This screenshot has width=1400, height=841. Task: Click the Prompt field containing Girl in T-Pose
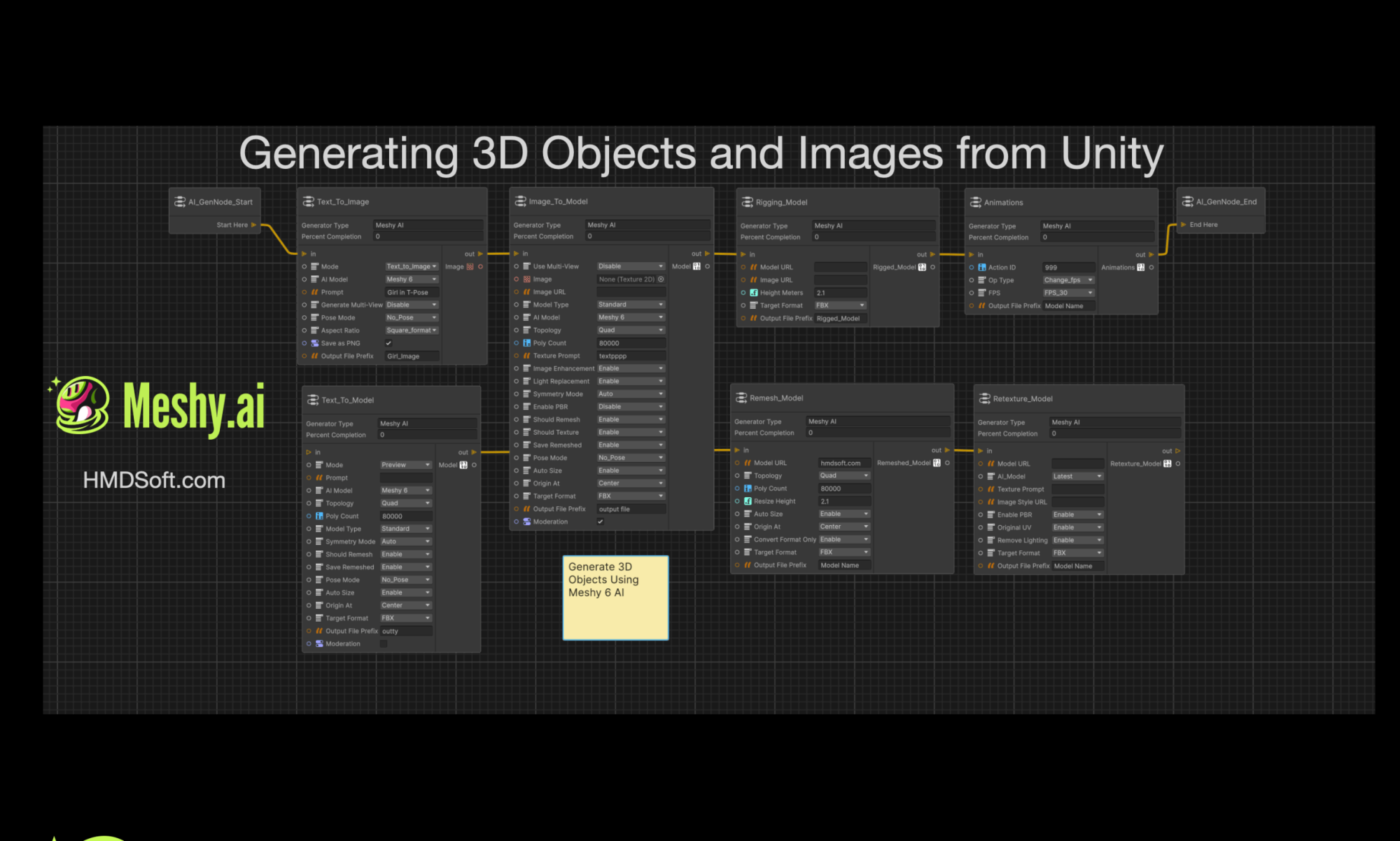[x=412, y=293]
